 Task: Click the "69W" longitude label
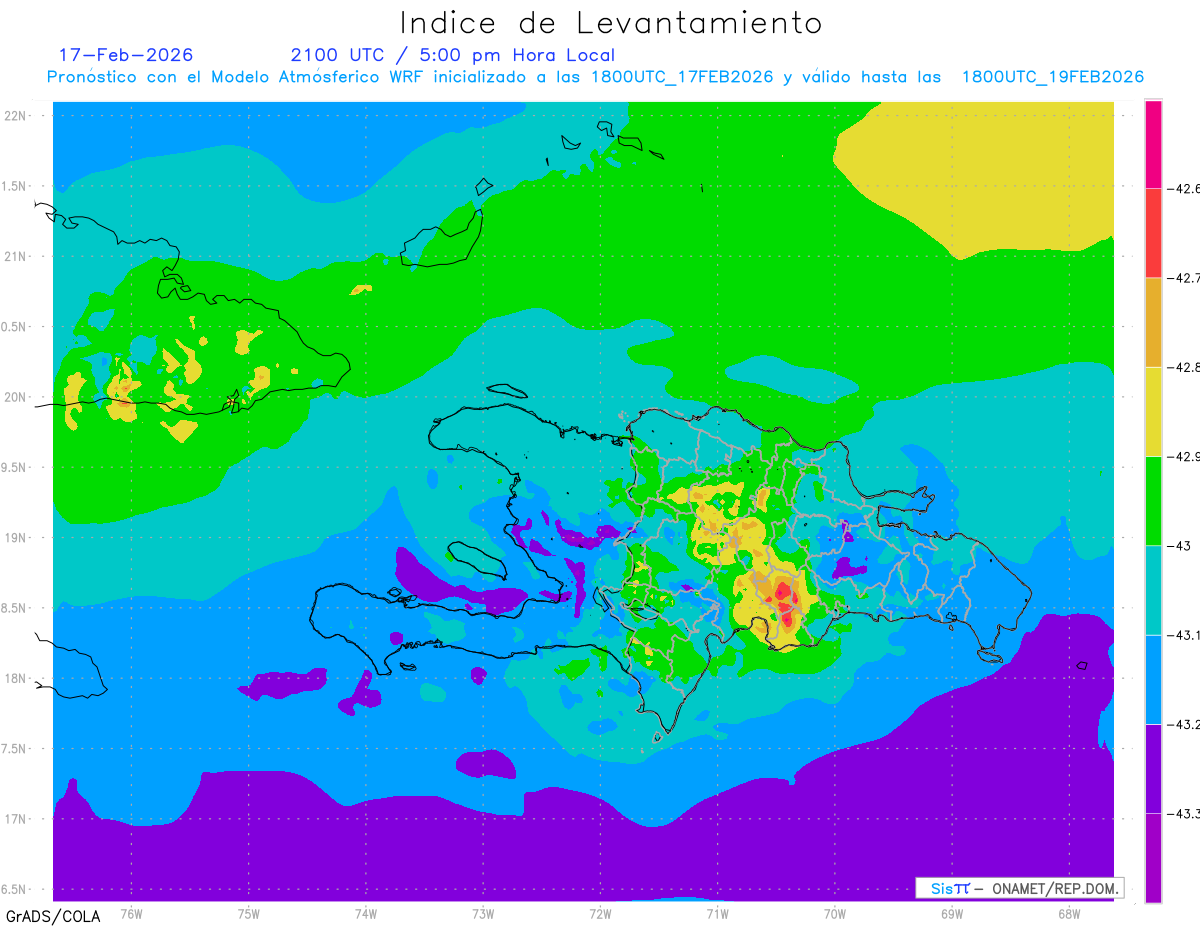click(952, 914)
